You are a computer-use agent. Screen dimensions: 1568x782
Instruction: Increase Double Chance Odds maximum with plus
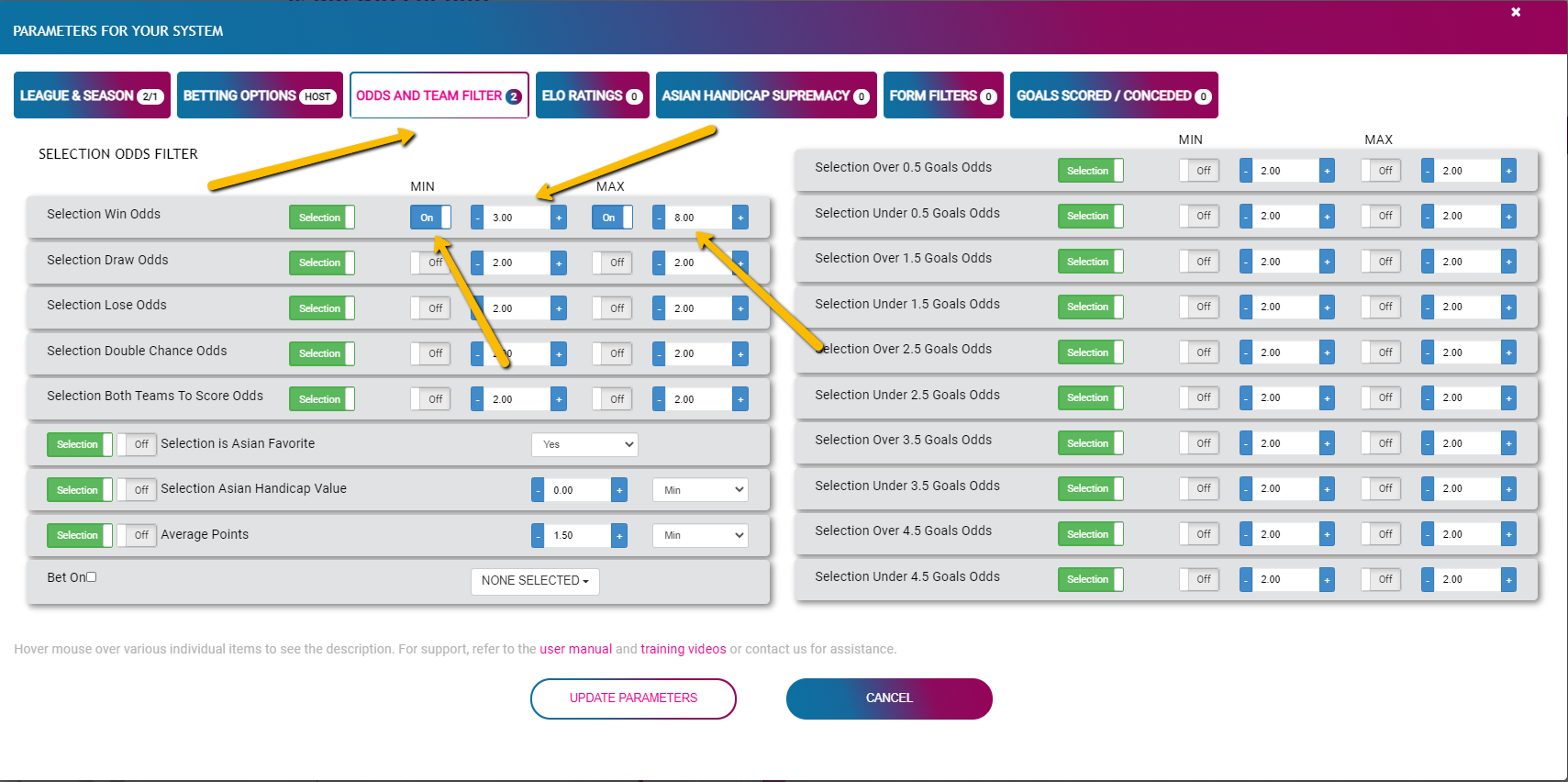(740, 353)
